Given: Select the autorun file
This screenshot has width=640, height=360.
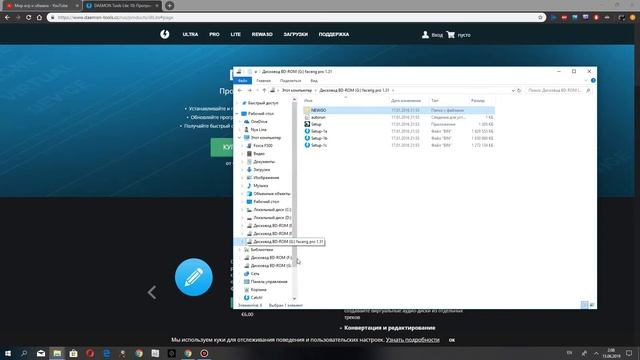Looking at the screenshot, I should [x=318, y=117].
